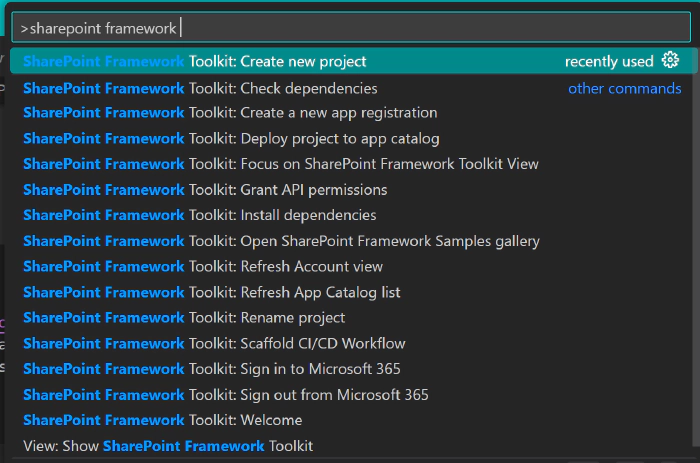This screenshot has width=700, height=463.
Task: Run the Check dependencies command
Action: pyautogui.click(x=200, y=88)
